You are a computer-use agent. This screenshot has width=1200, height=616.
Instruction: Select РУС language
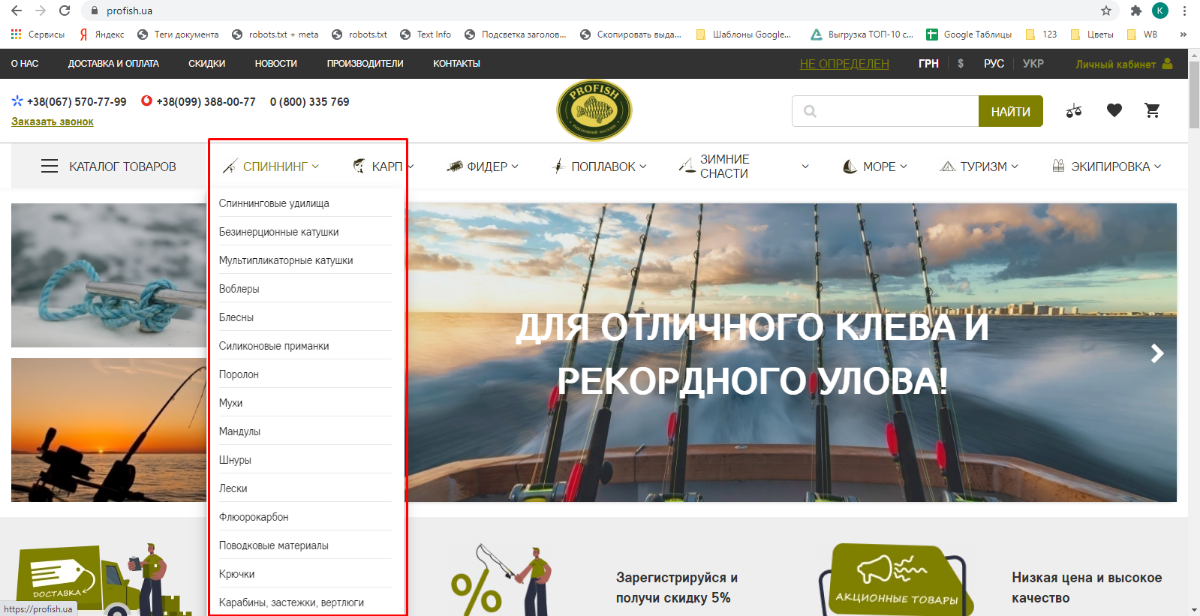[994, 63]
